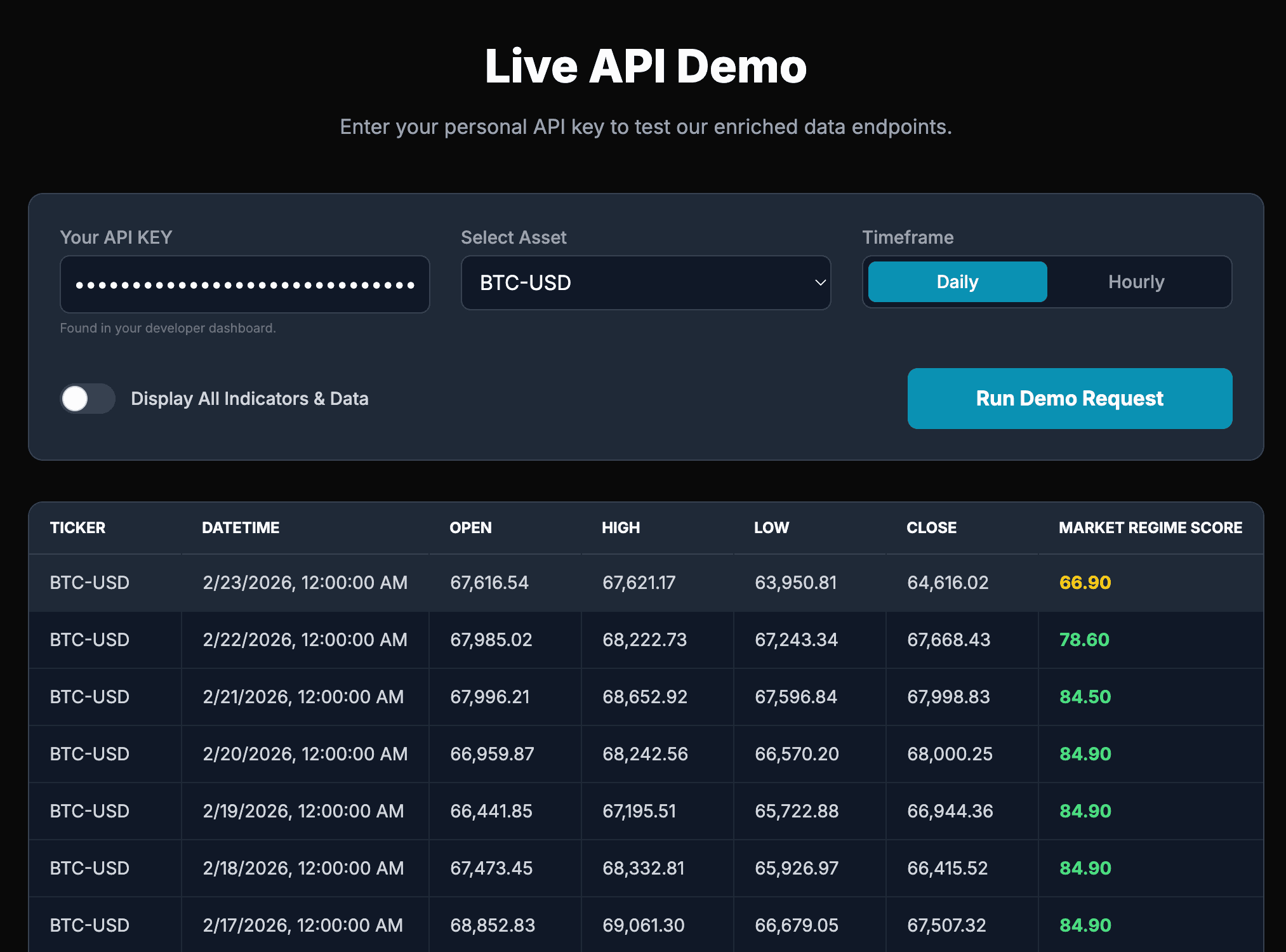
Task: Click the TICKER column header
Action: click(77, 527)
